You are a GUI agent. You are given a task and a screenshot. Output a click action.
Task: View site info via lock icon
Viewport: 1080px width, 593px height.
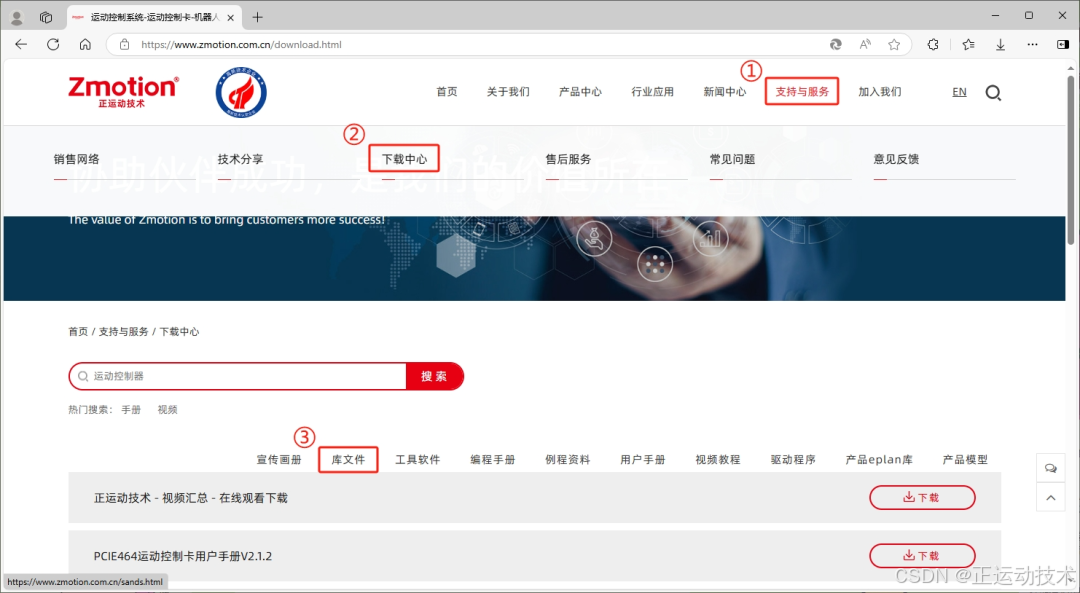[125, 44]
